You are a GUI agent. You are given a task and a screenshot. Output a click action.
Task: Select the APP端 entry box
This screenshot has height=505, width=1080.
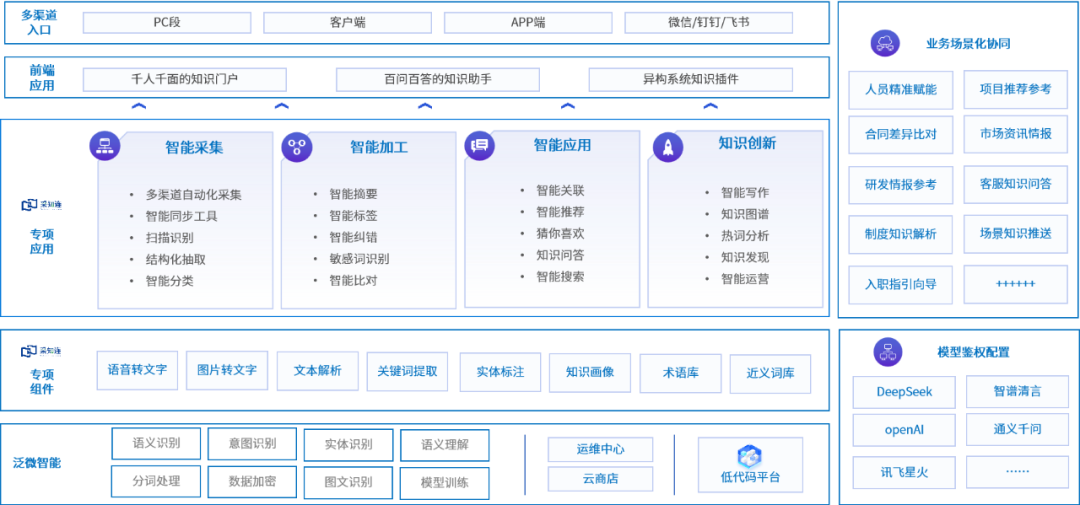coord(528,22)
